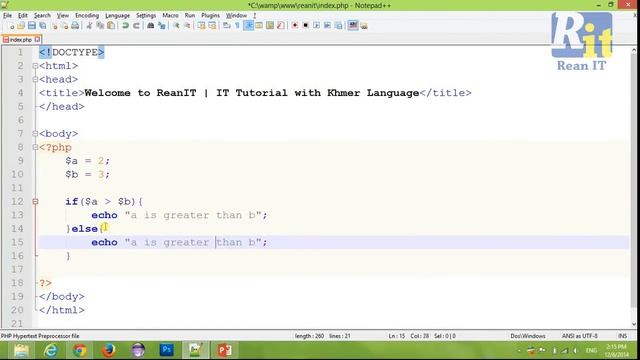
Task: Click the Zoom In toolbar icon
Action: pyautogui.click(x=176, y=26)
